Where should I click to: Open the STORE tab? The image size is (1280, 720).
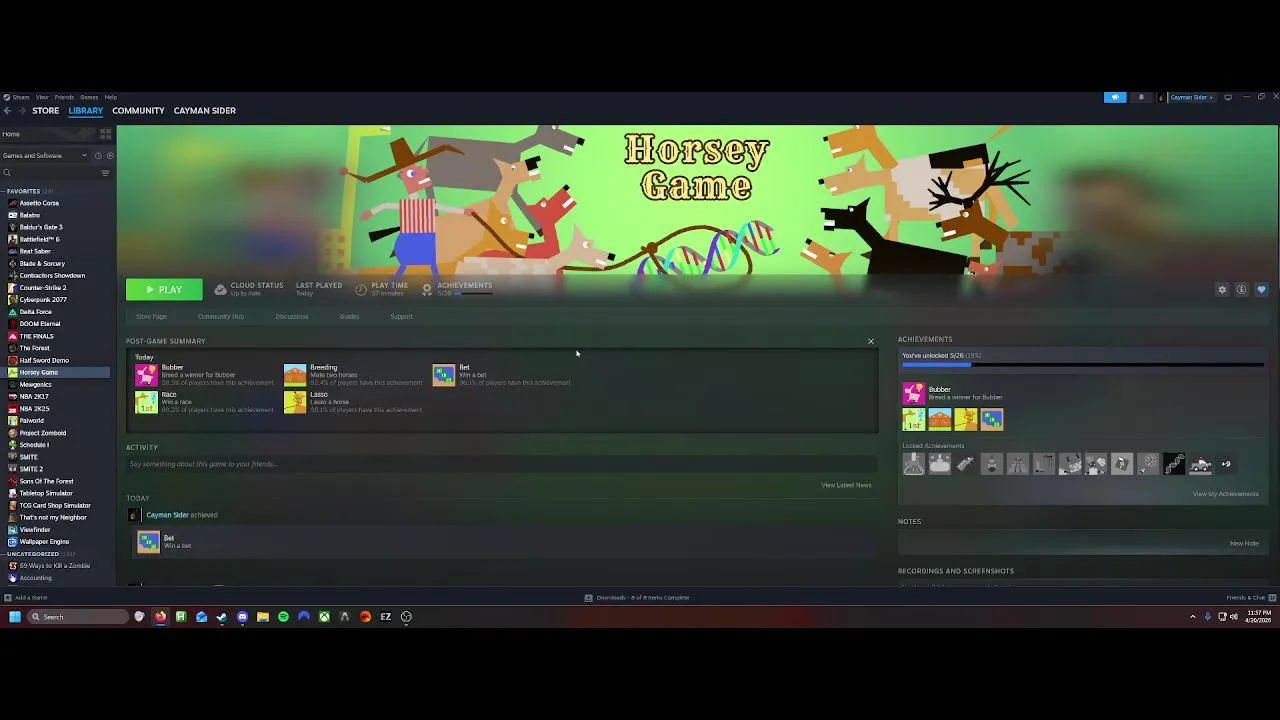[45, 111]
